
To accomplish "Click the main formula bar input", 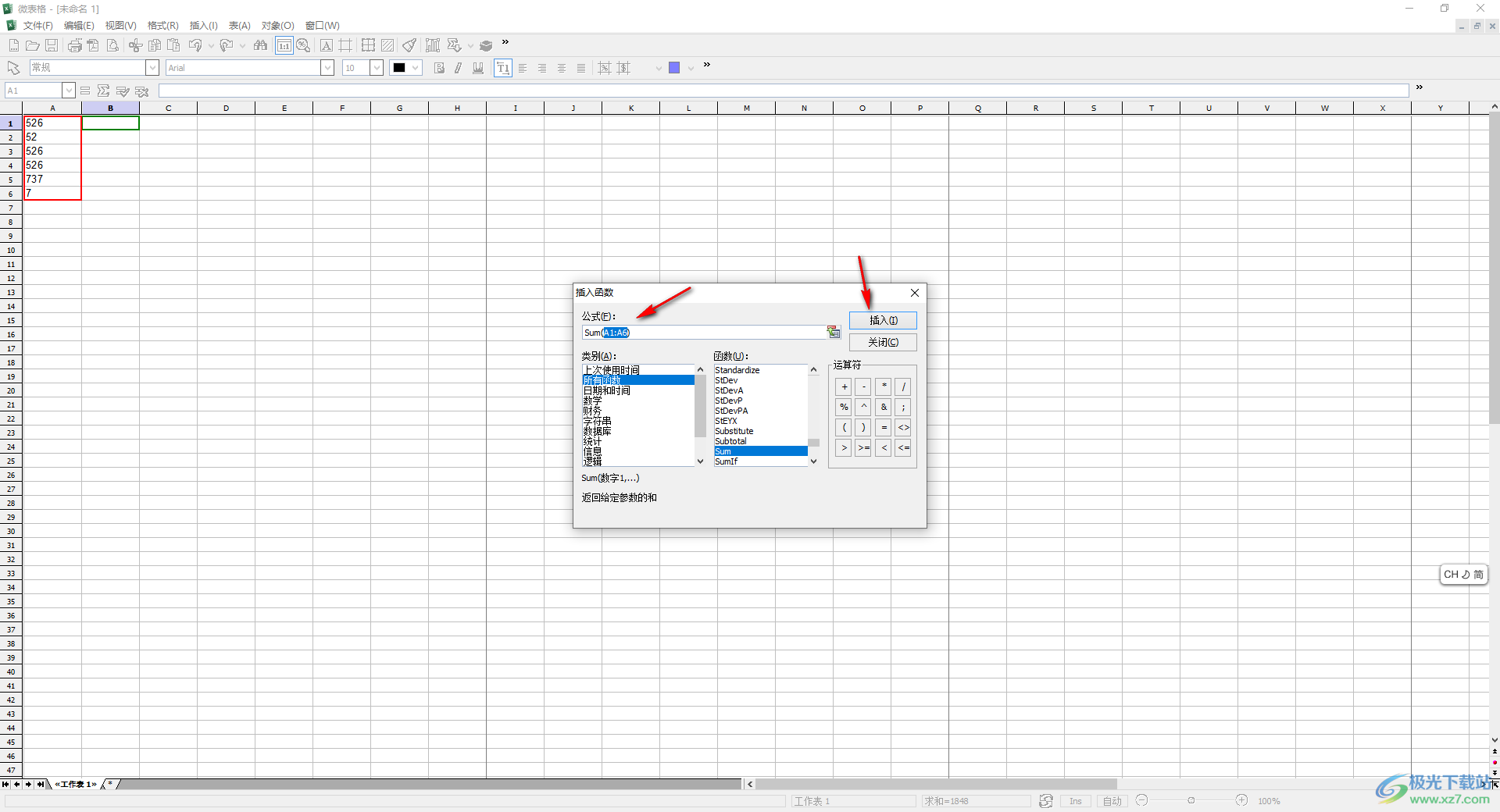I will [784, 91].
